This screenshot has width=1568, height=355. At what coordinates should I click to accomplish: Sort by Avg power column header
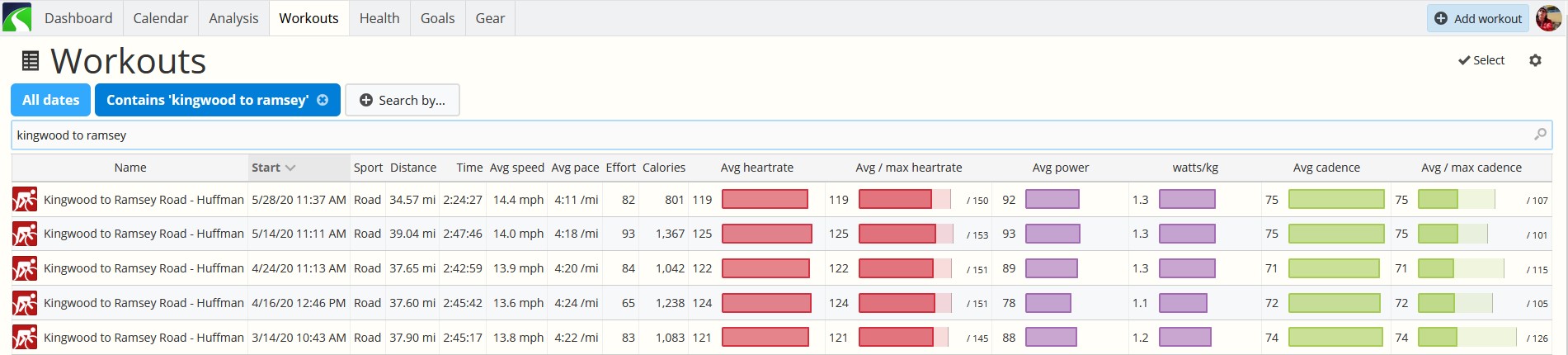point(1060,168)
